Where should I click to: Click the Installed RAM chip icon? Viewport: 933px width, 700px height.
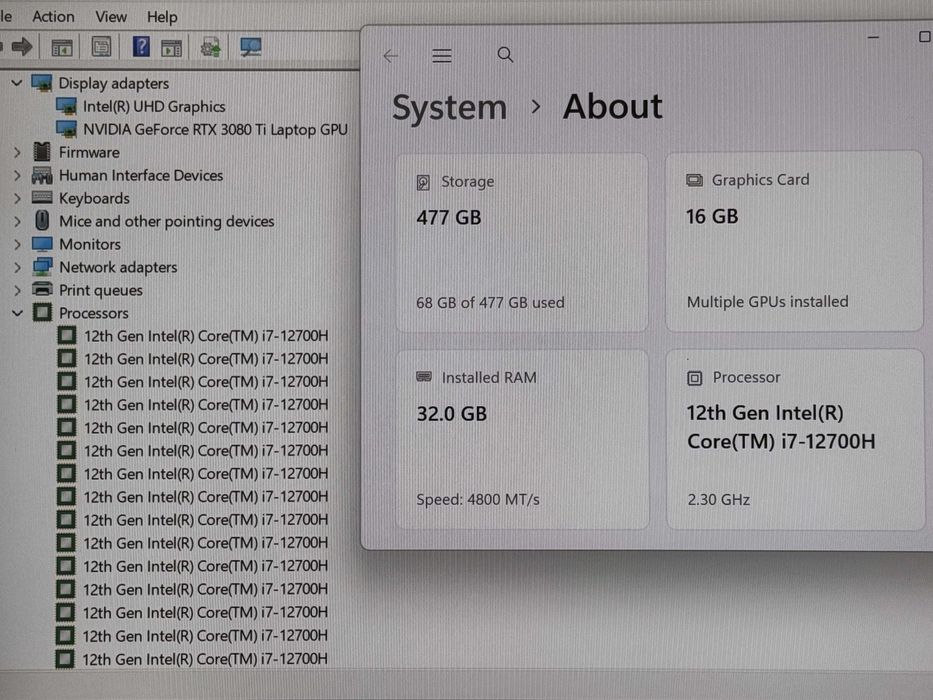tap(424, 377)
